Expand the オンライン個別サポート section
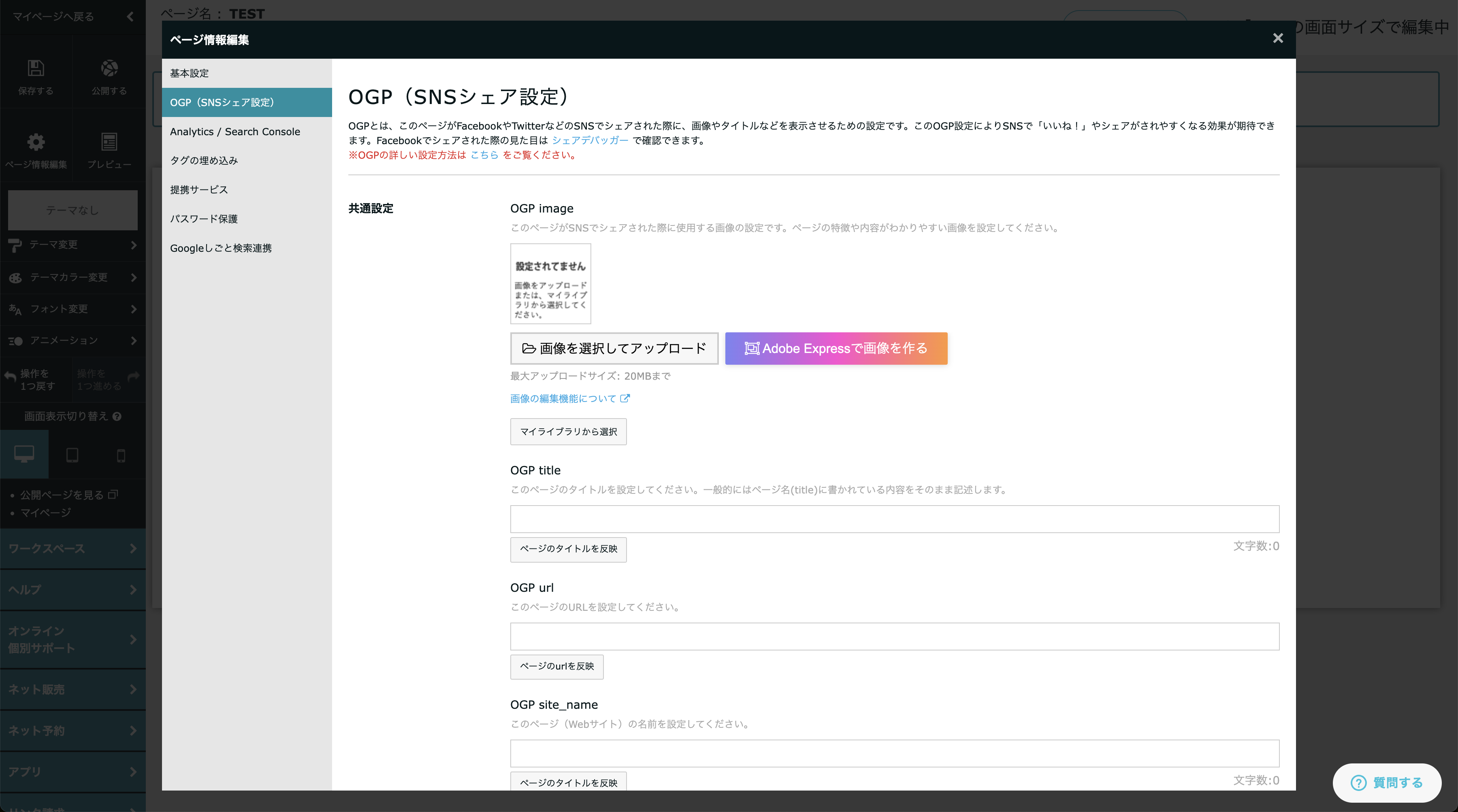The image size is (1458, 812). point(72,640)
